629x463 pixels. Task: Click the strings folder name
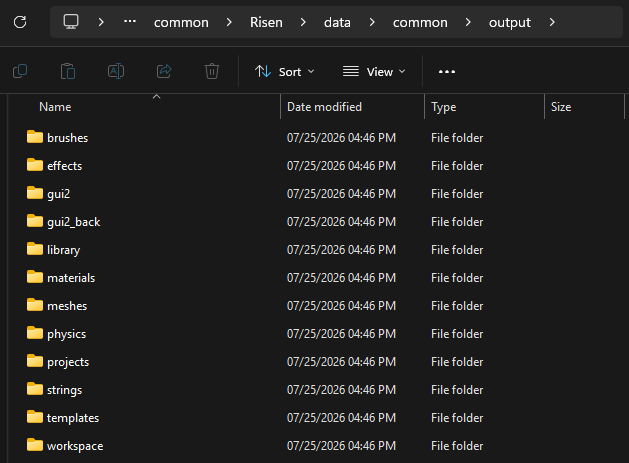pos(65,390)
